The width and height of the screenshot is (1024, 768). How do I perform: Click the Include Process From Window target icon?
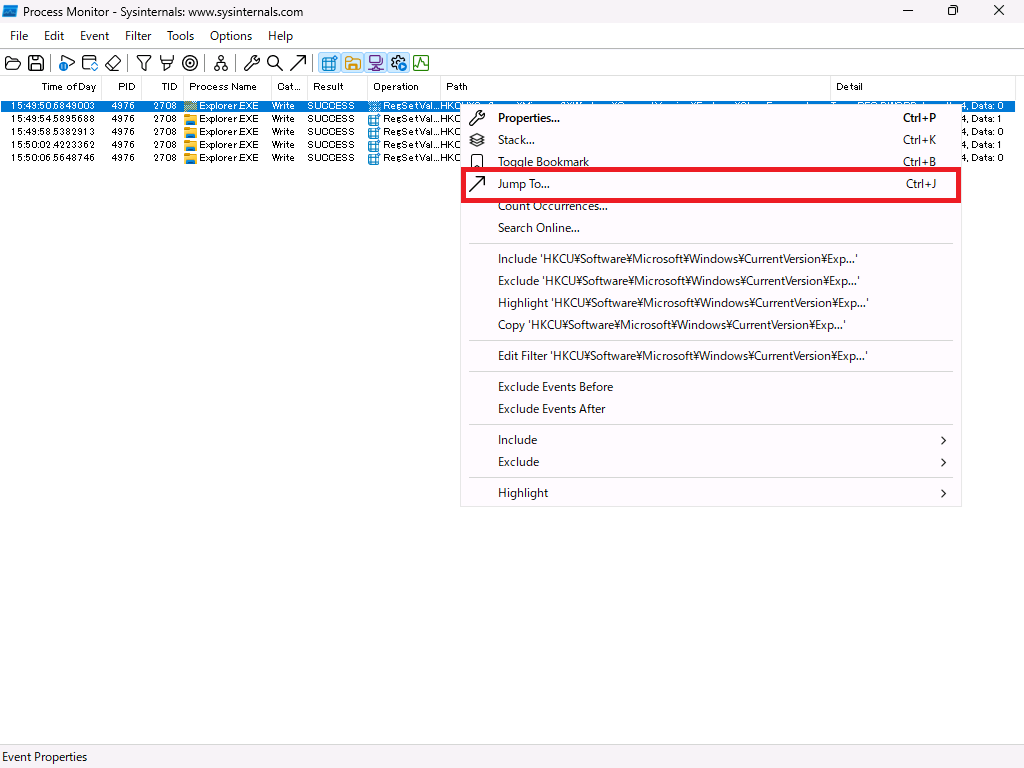pyautogui.click(x=190, y=63)
